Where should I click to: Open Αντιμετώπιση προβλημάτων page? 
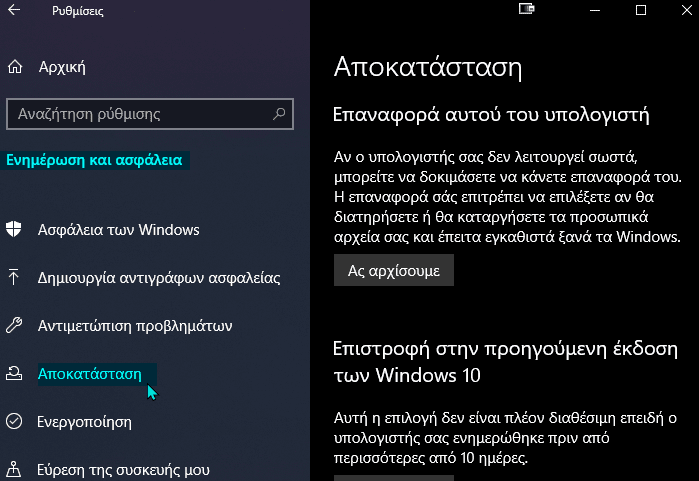point(135,326)
